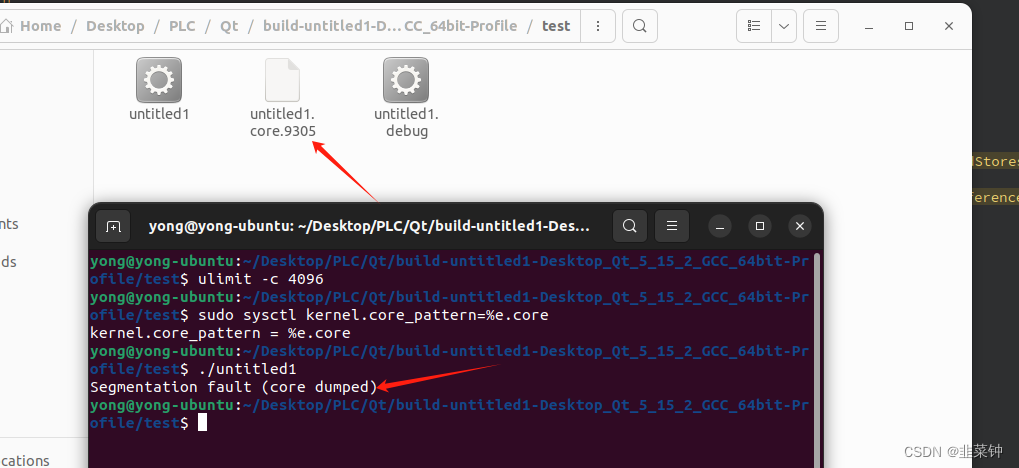Minimize the file manager window
Screen dimensions: 1019x468
click(x=870, y=26)
